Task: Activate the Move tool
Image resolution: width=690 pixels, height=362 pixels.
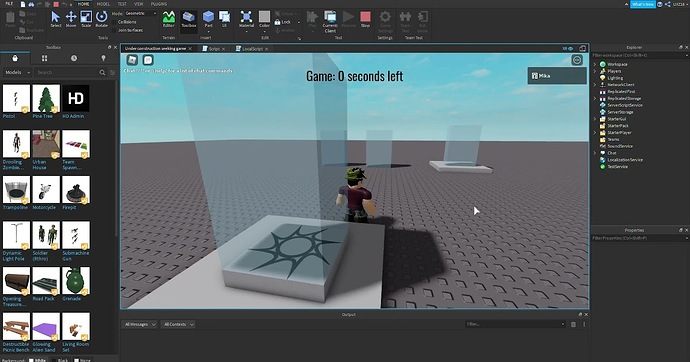Action: point(71,19)
